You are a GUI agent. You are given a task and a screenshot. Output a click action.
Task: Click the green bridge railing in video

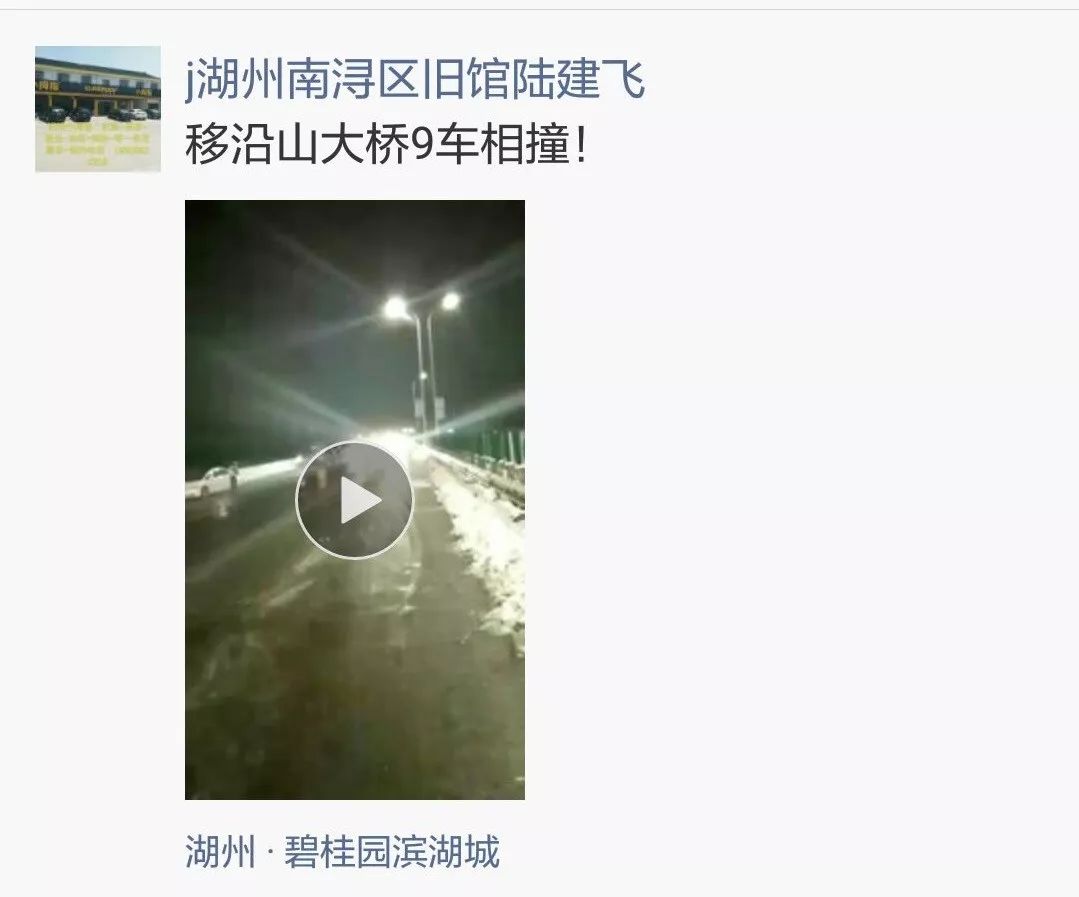[x=499, y=447]
